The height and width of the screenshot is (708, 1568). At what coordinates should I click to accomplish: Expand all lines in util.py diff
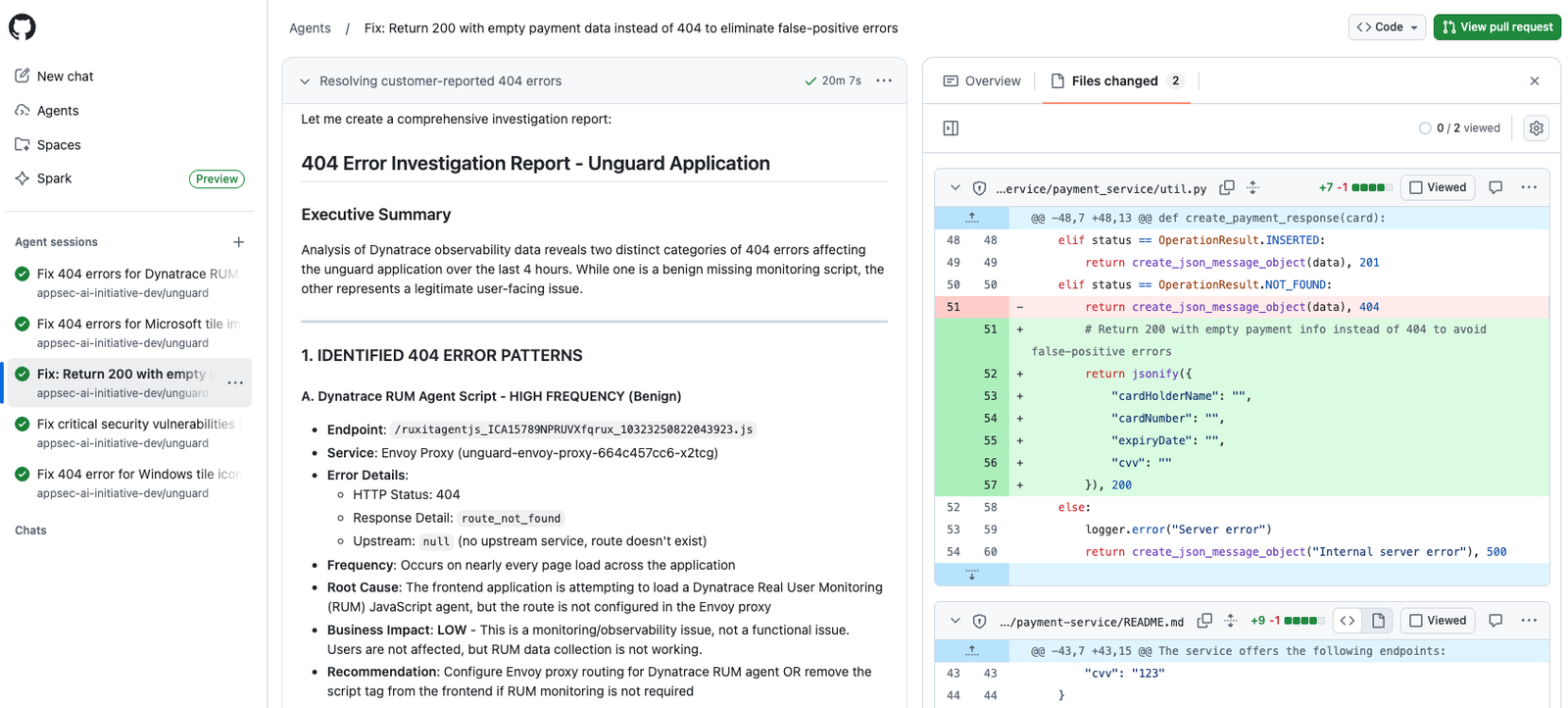1252,187
